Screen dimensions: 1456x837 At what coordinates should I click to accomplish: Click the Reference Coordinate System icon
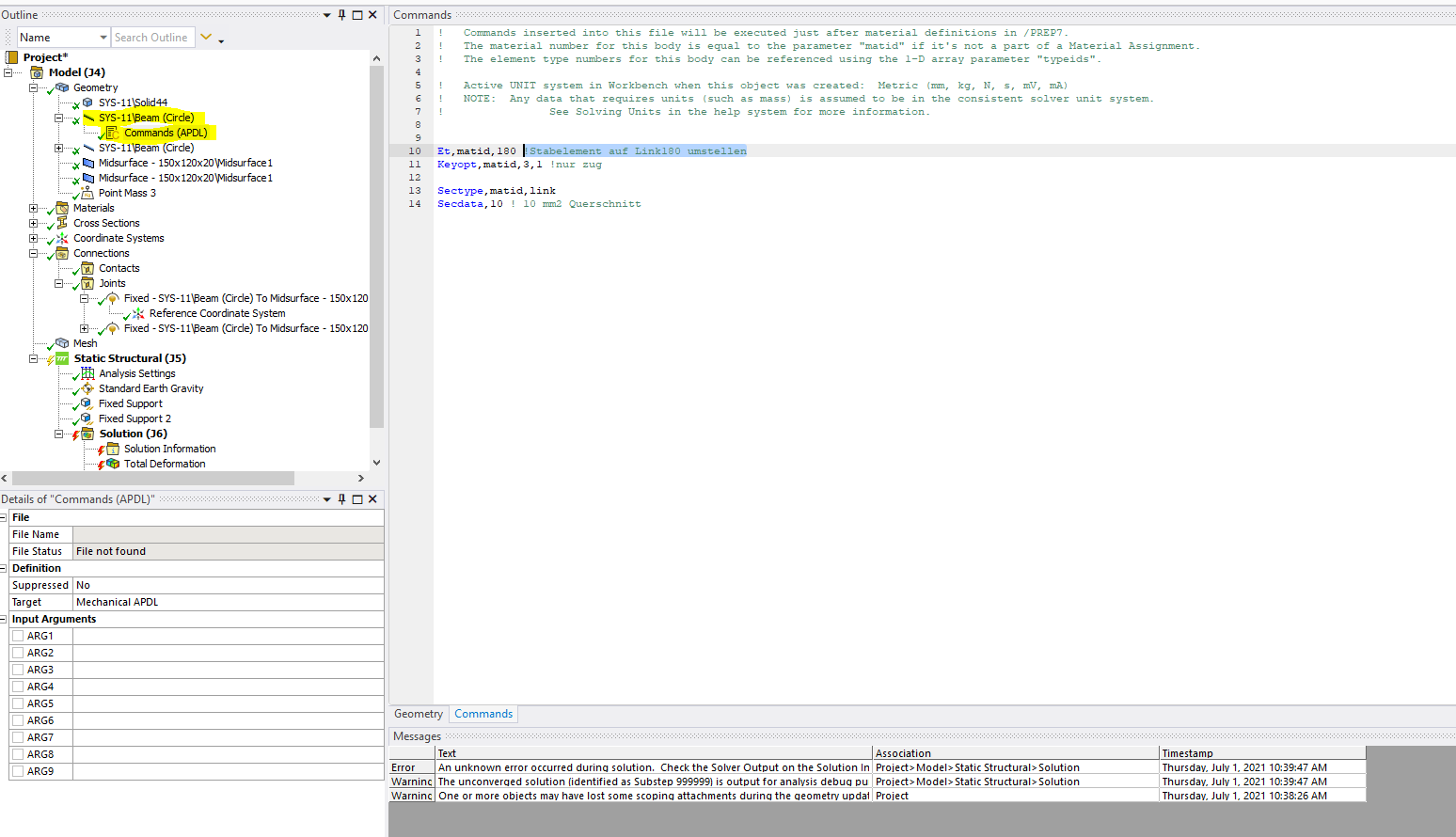coord(138,313)
